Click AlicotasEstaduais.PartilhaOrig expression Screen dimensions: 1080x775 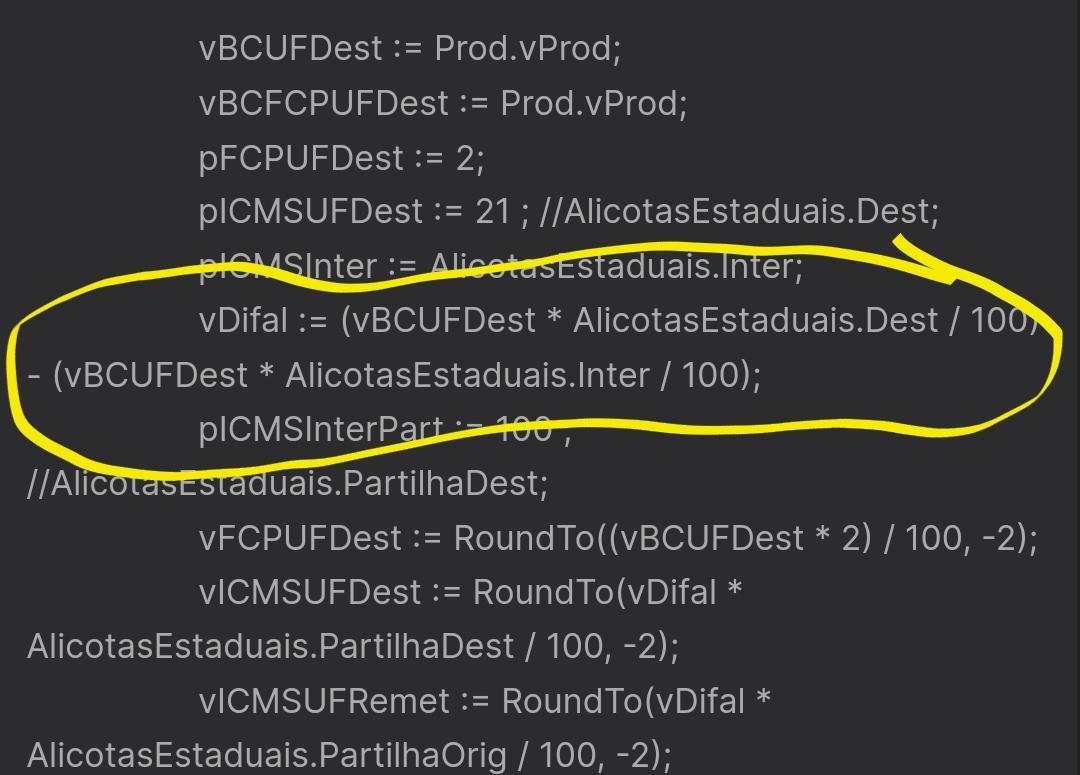pyautogui.click(x=267, y=756)
